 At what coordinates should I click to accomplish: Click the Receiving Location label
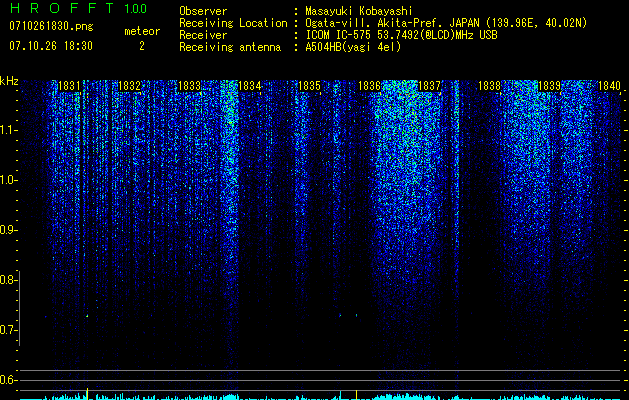click(x=233, y=23)
